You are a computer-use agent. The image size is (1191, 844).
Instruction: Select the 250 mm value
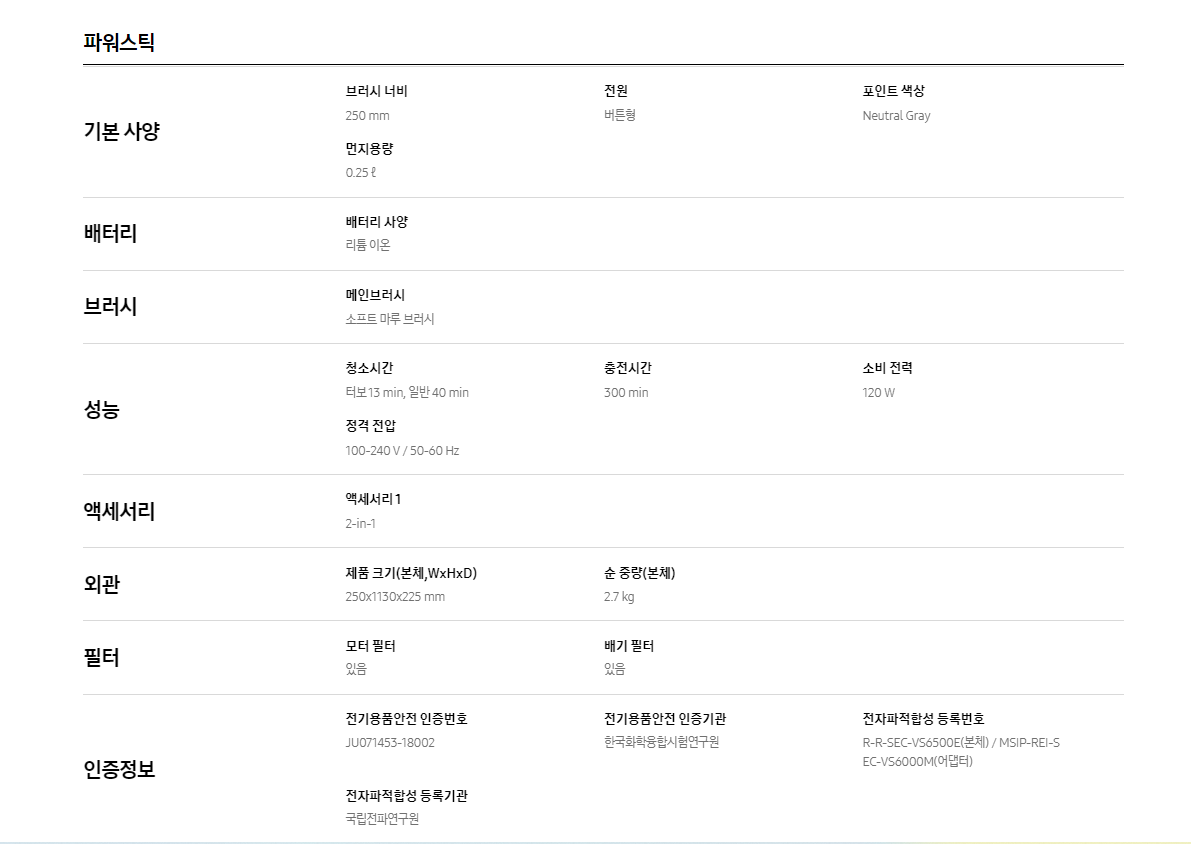click(368, 115)
